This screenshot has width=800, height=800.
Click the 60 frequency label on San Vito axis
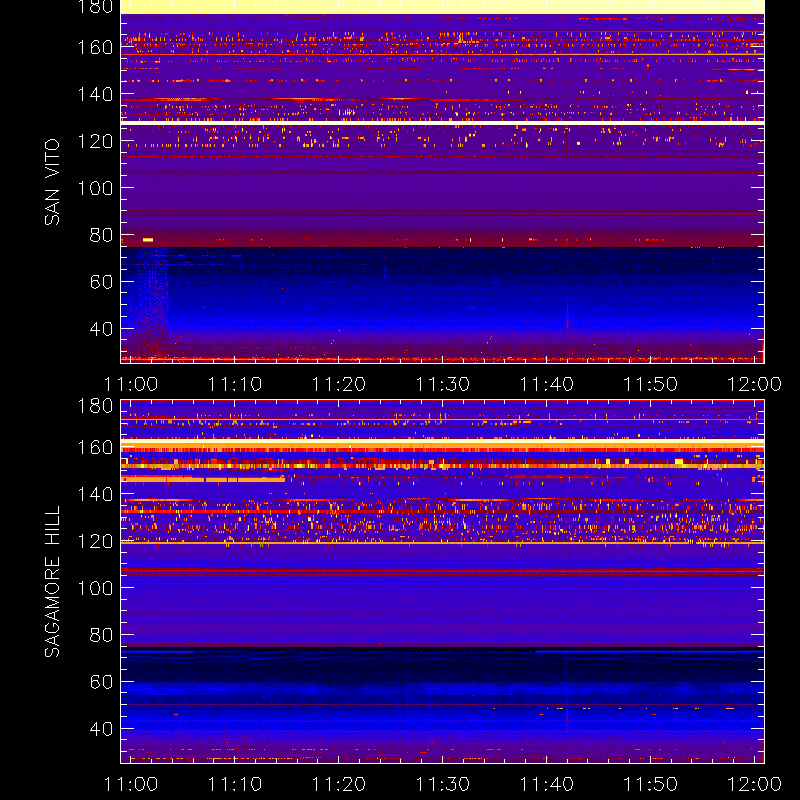point(101,282)
